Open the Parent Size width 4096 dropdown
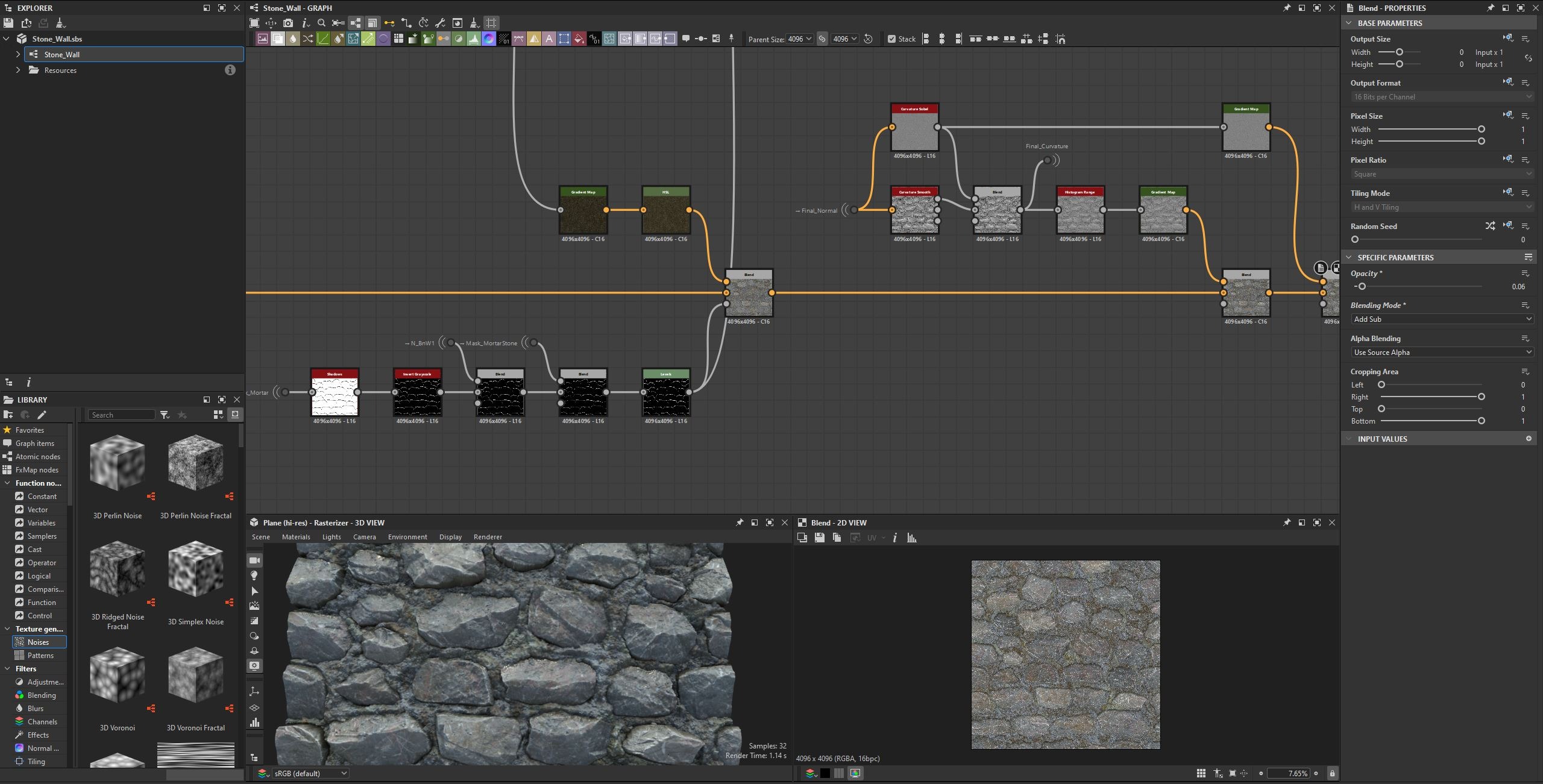The image size is (1543, 784). point(800,39)
